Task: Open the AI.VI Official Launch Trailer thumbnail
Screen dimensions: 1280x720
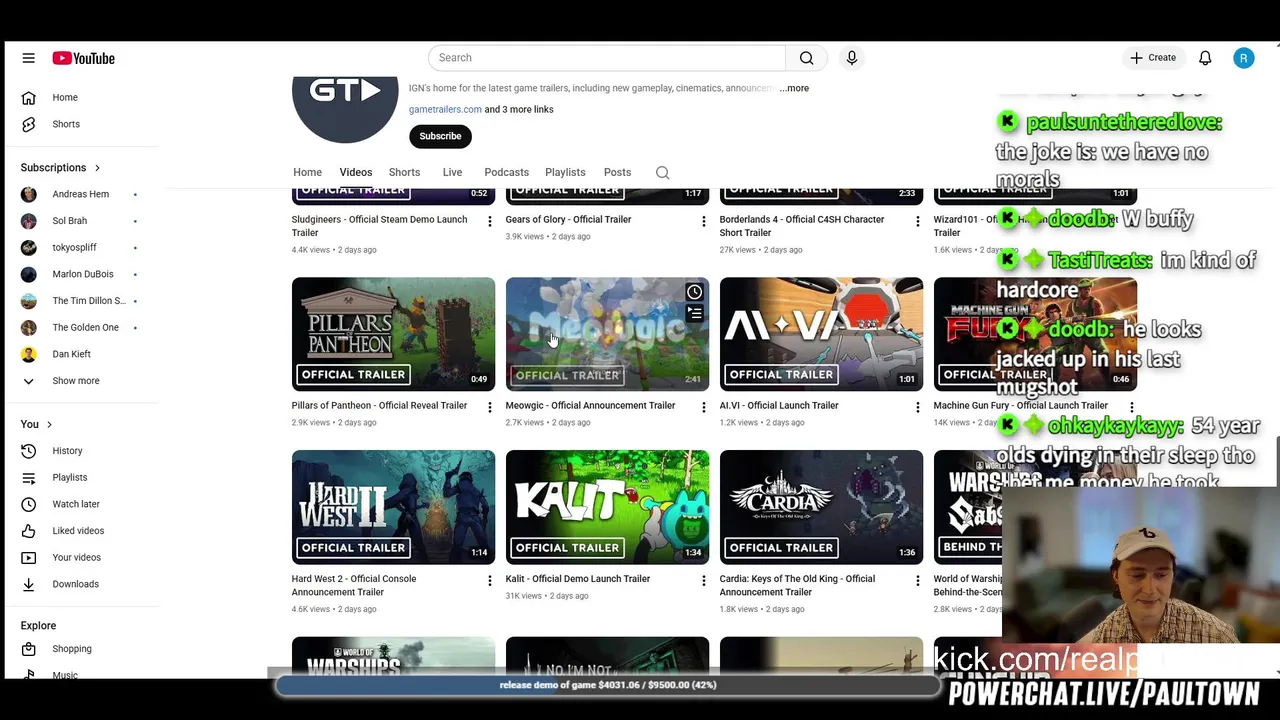Action: pos(821,334)
